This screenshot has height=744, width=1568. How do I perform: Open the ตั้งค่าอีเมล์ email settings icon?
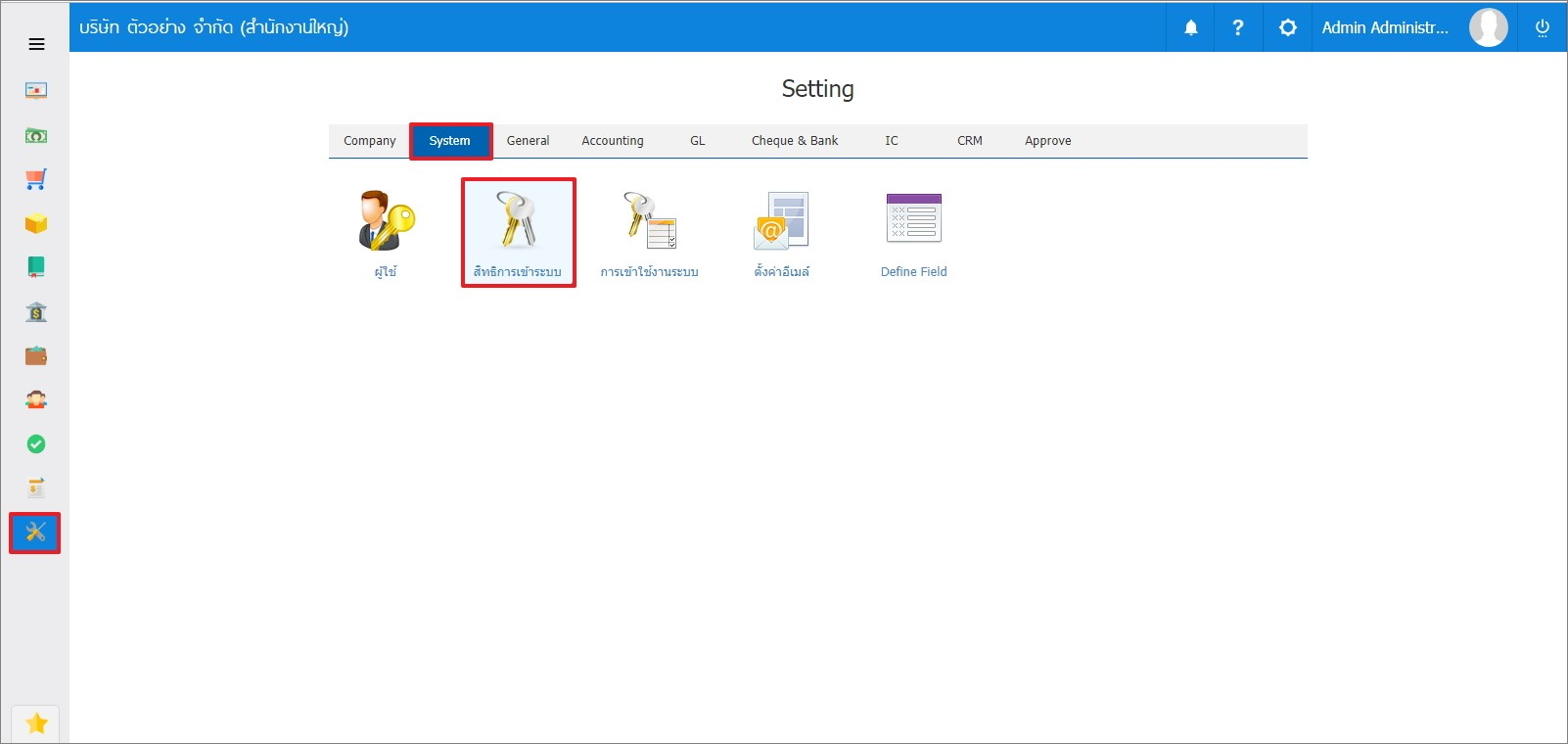pyautogui.click(x=781, y=221)
